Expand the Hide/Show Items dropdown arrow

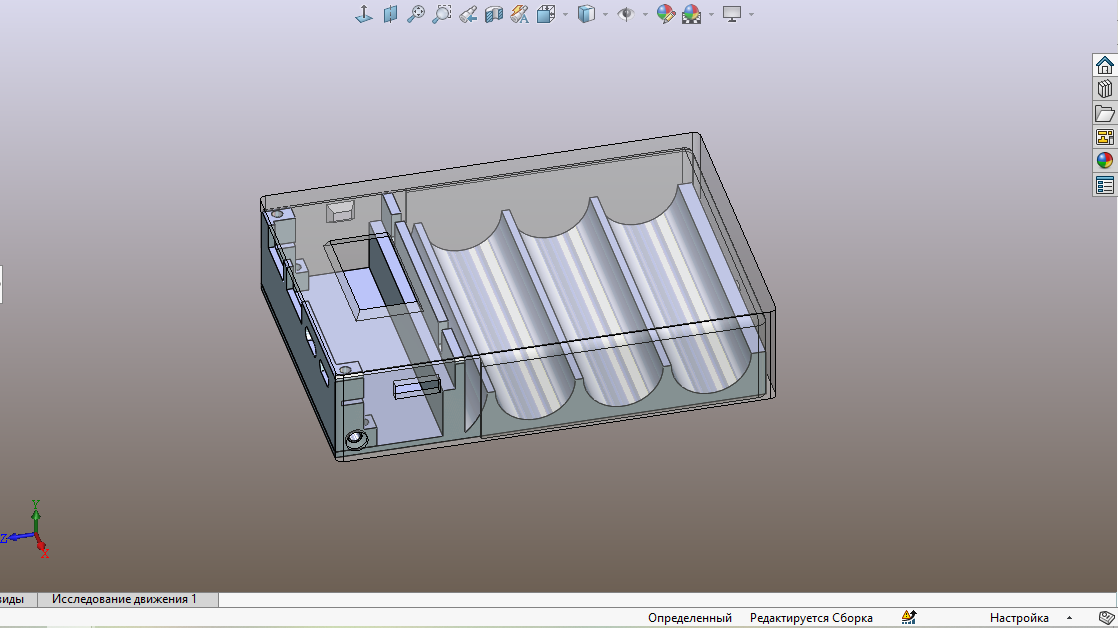click(645, 14)
